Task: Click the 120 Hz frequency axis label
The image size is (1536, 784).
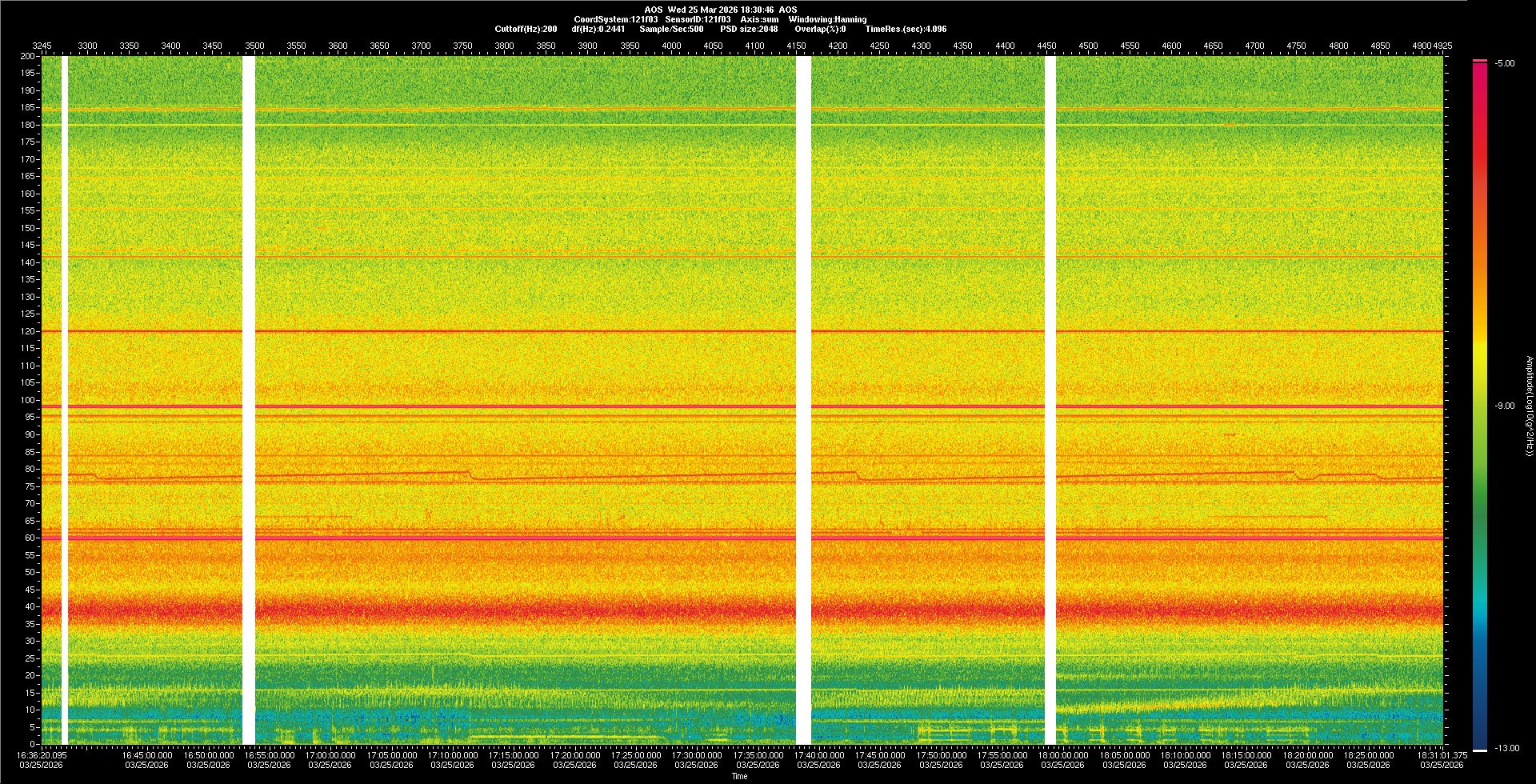Action: (x=27, y=331)
